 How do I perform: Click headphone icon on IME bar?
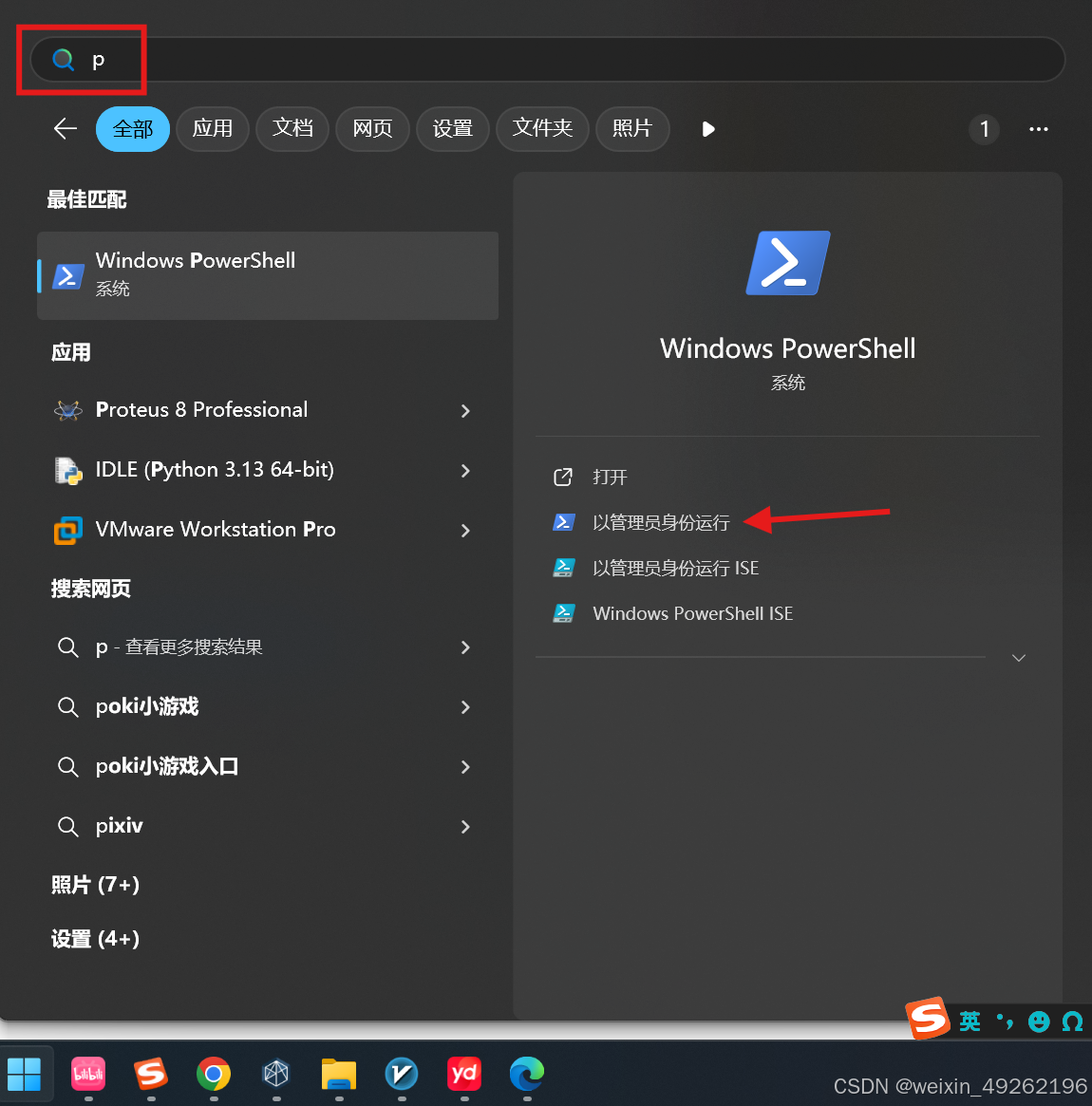[1072, 1022]
